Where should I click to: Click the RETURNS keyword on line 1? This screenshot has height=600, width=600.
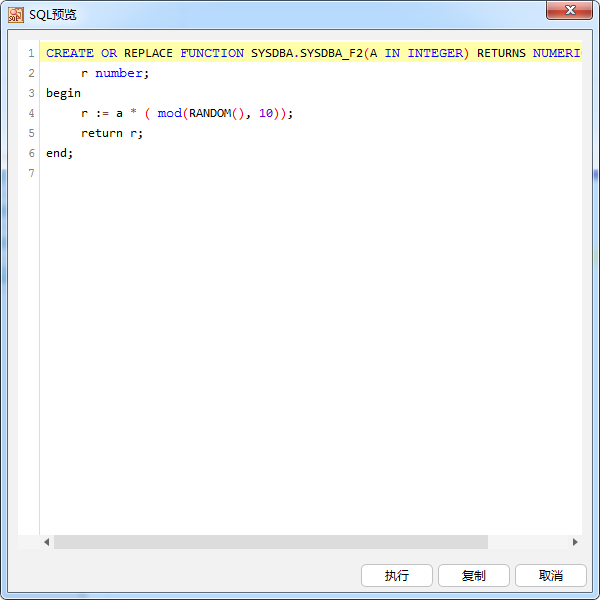click(501, 53)
